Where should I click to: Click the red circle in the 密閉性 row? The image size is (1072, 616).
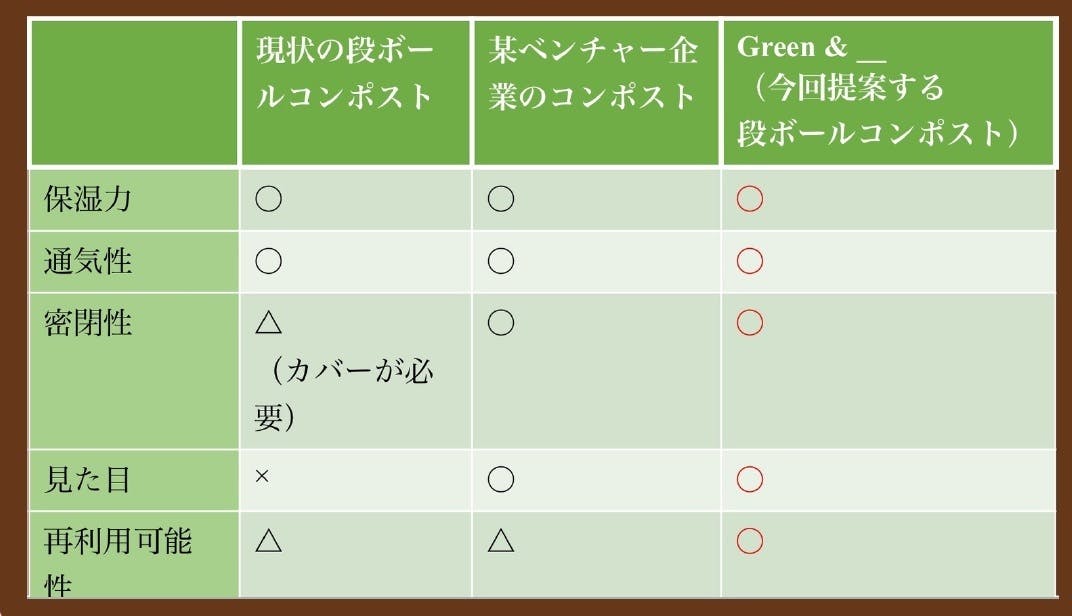coord(749,322)
